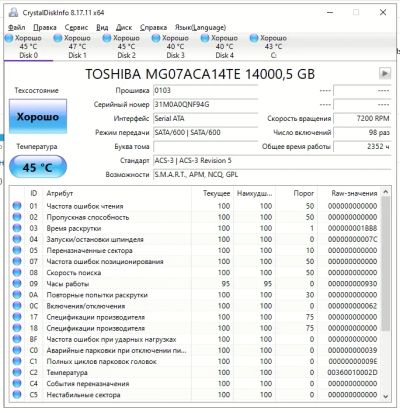Viewport: 400px width, 413px height.
Task: Open the Файл menu
Action: pos(16,27)
